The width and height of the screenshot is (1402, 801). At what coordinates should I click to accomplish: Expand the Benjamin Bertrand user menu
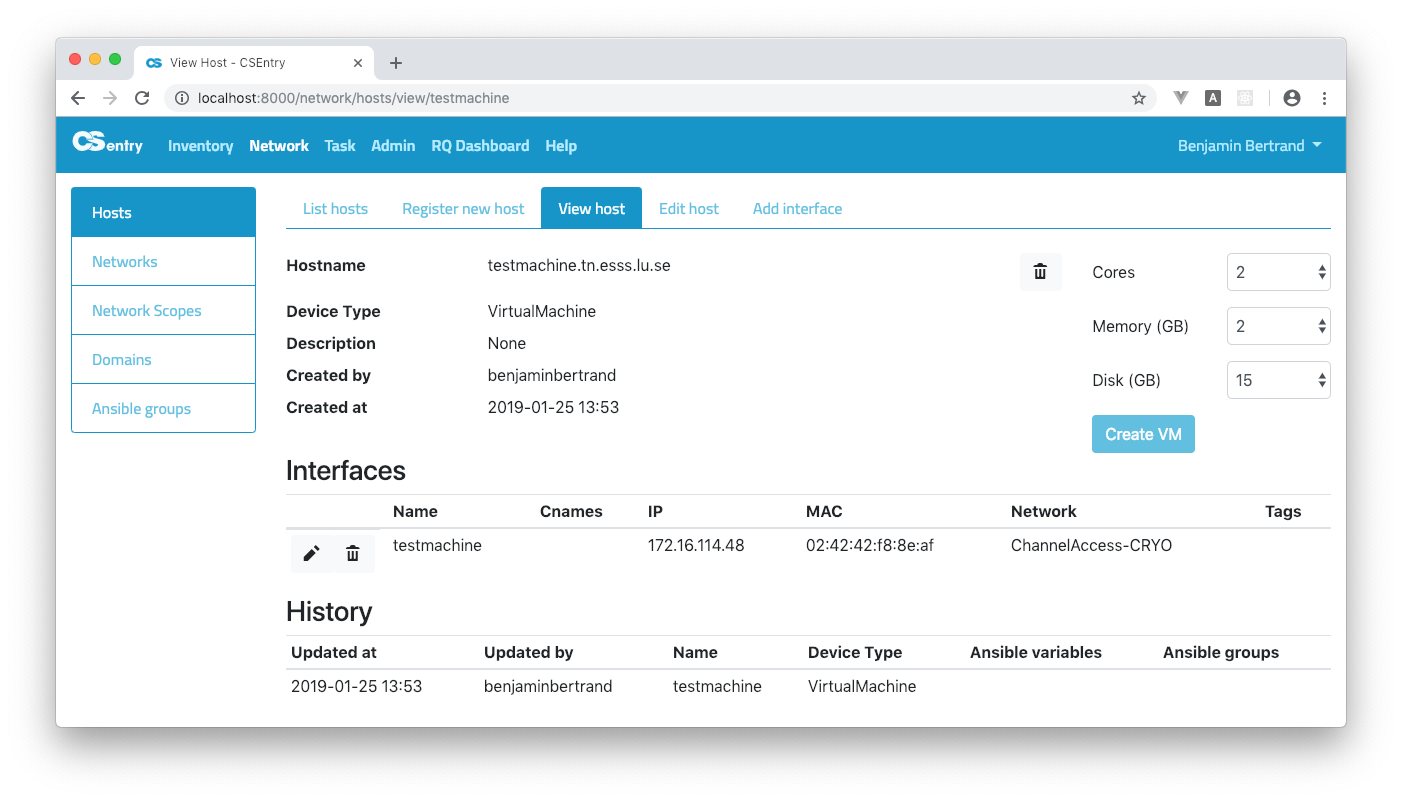click(1249, 145)
